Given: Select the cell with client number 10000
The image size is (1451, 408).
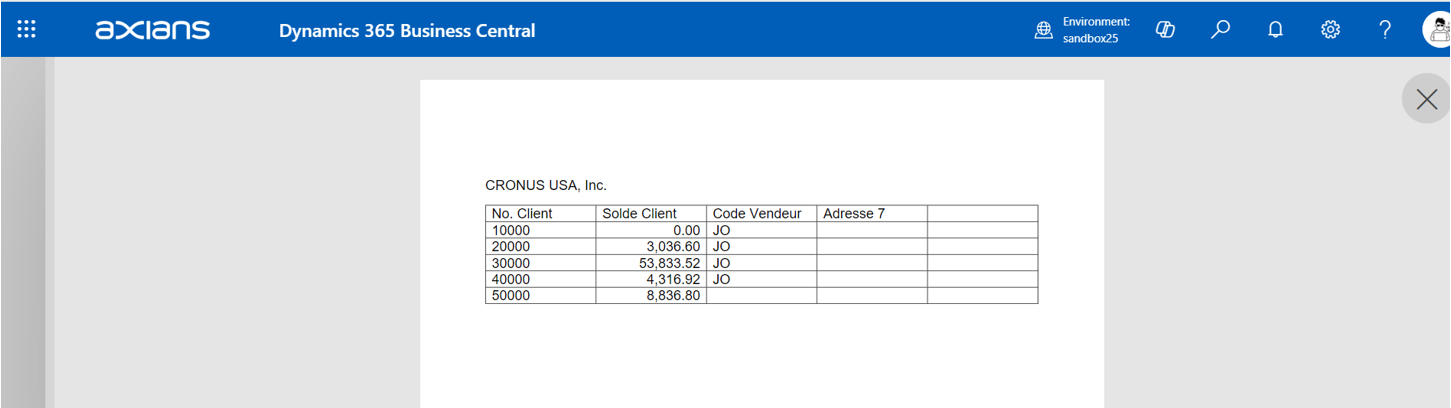Looking at the screenshot, I should click(x=511, y=231).
